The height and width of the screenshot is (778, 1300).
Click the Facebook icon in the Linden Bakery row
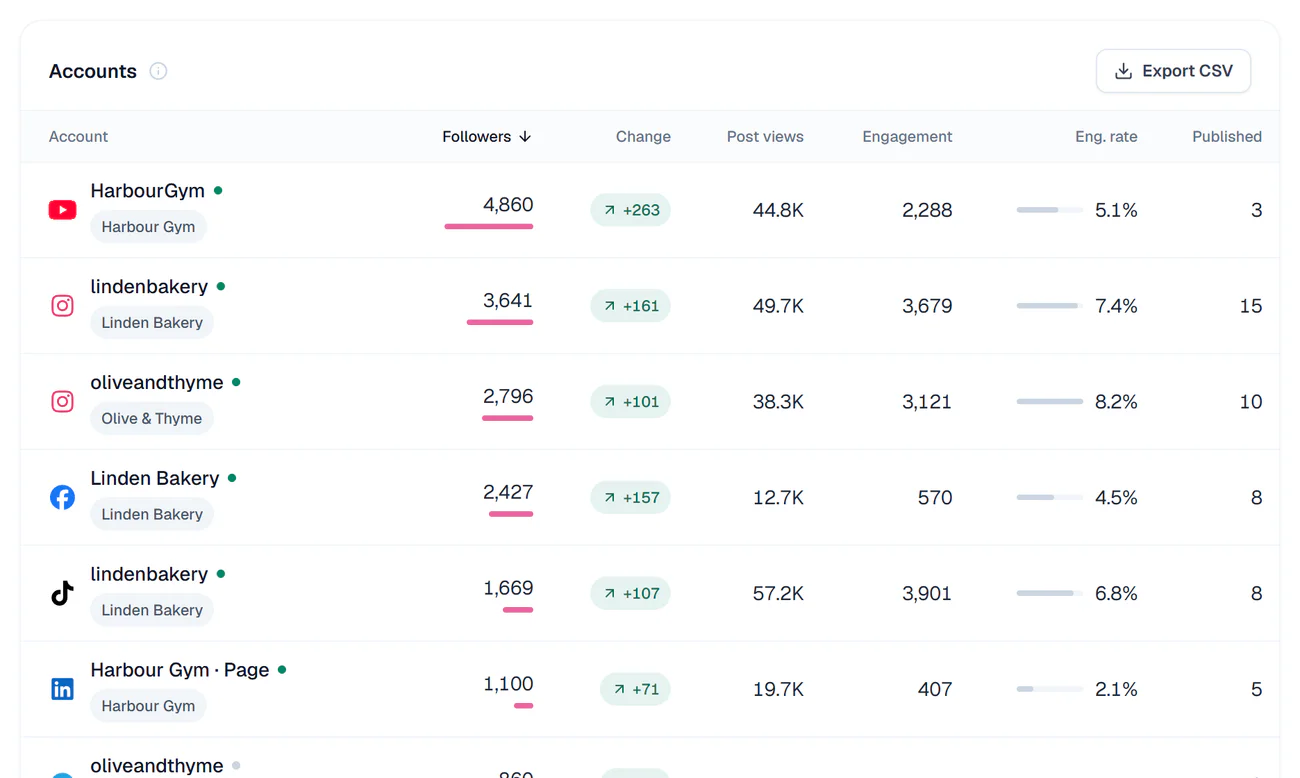[62, 498]
